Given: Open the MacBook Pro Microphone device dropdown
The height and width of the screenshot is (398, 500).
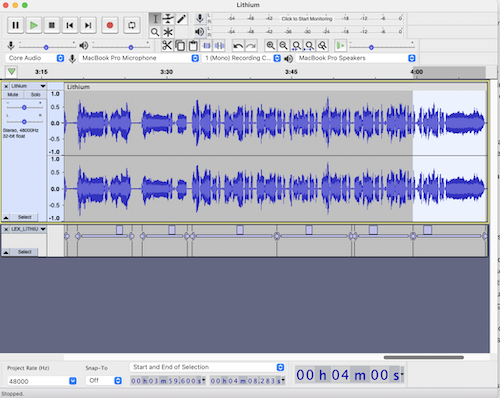Looking at the screenshot, I should tap(139, 58).
